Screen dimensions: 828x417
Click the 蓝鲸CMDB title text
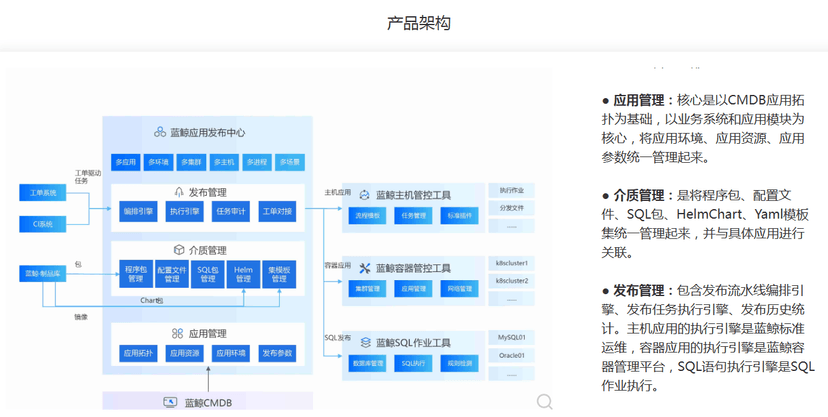(x=208, y=403)
